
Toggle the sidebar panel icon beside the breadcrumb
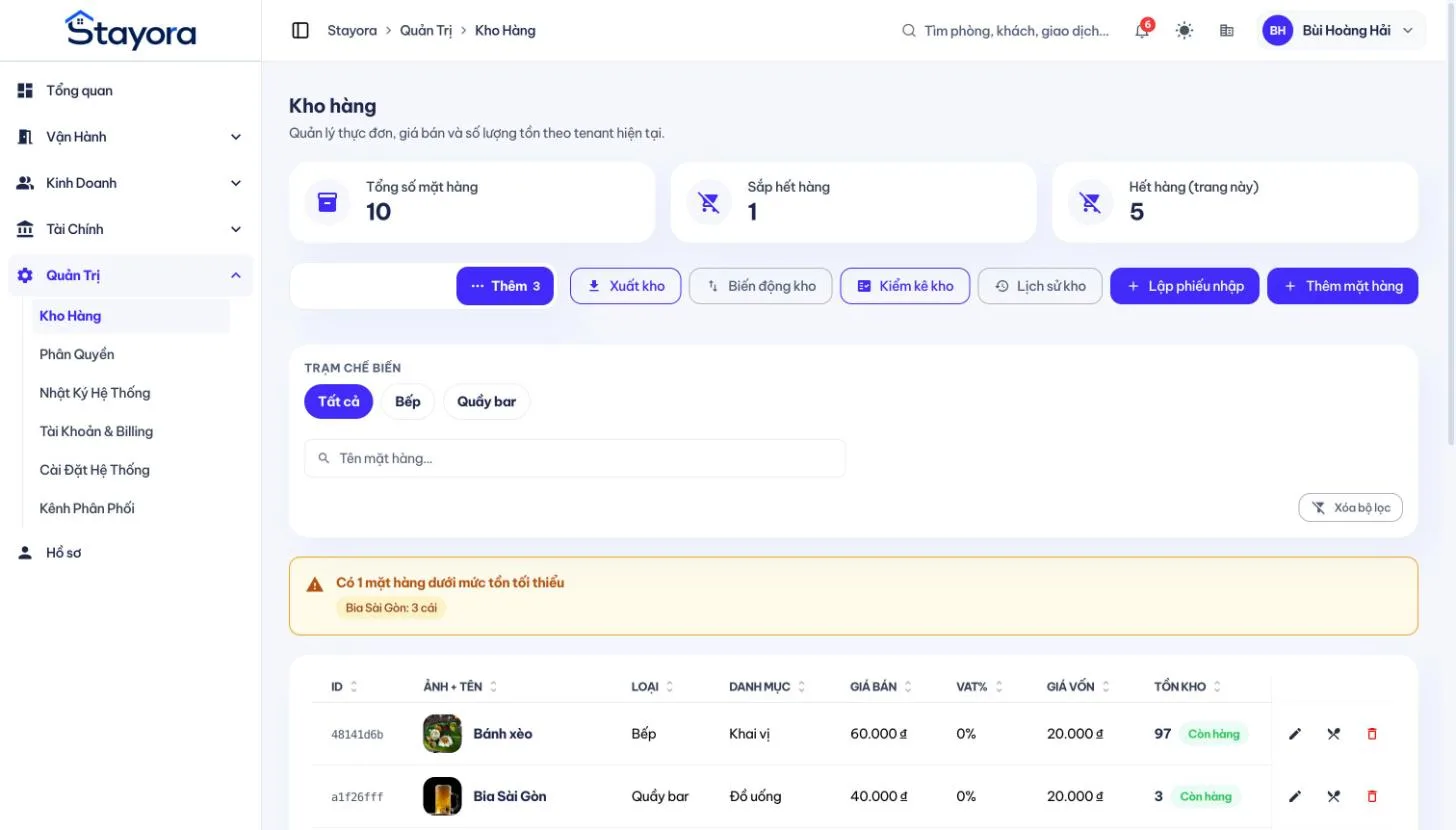(x=300, y=30)
